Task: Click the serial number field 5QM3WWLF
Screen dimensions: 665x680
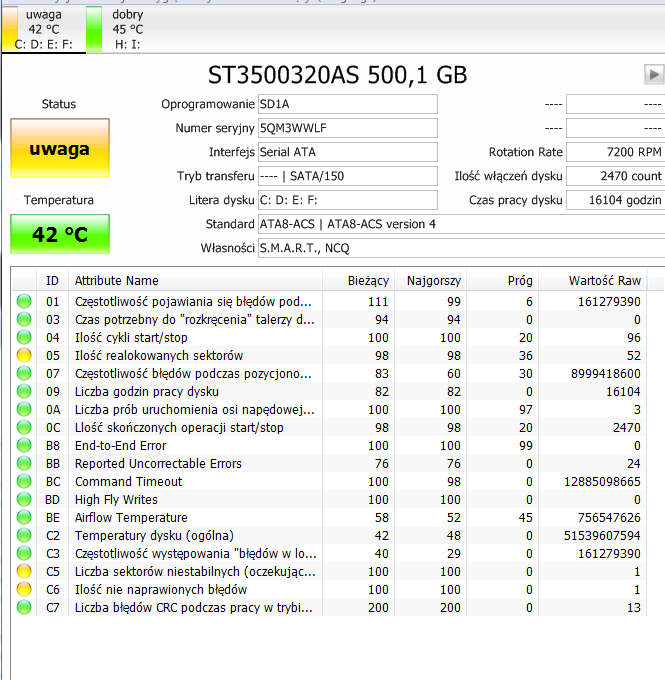Action: point(347,128)
